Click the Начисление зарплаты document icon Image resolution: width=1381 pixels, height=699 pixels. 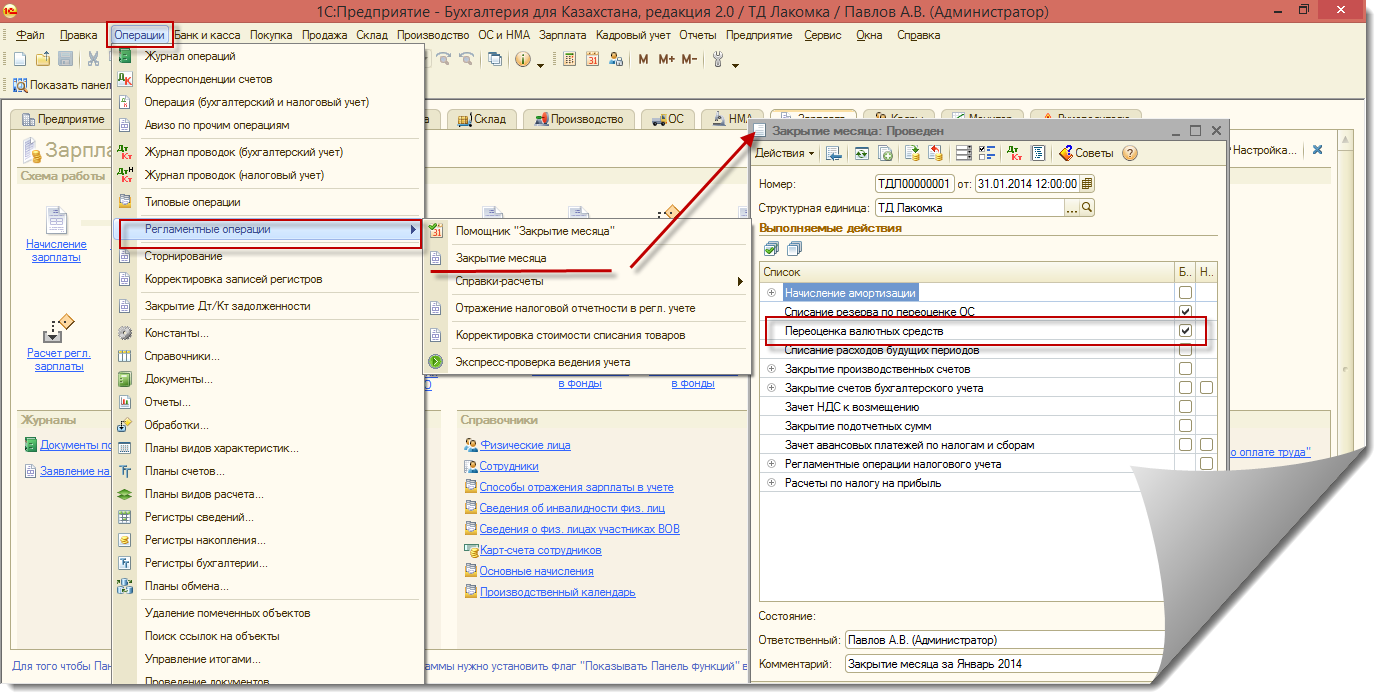point(57,220)
